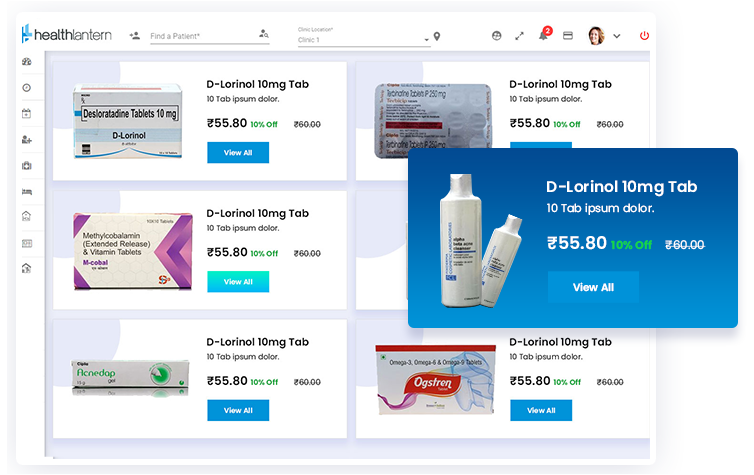Click the payment card icon in header
The height and width of the screenshot is (475, 754).
tap(568, 36)
